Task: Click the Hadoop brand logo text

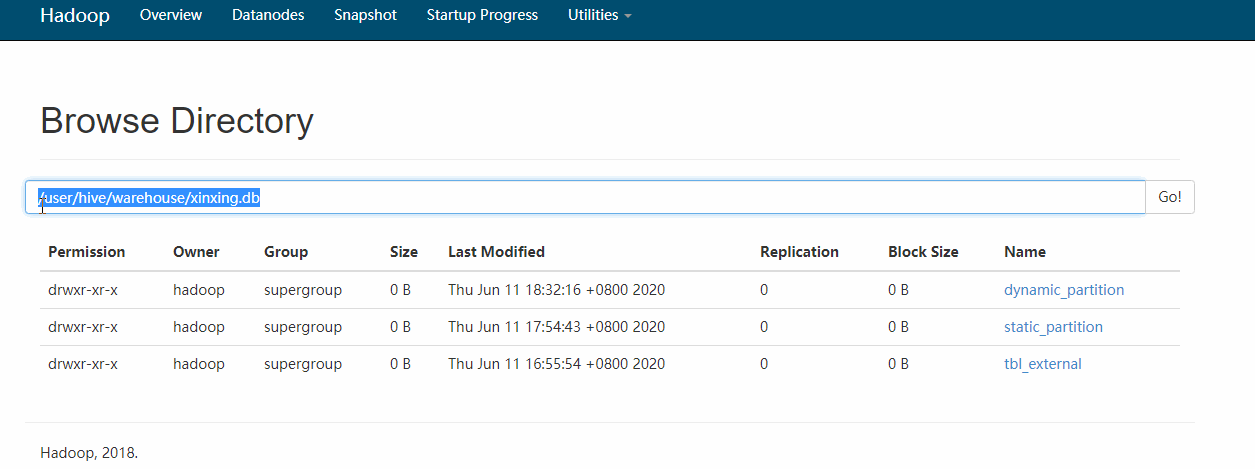Action: tap(75, 16)
